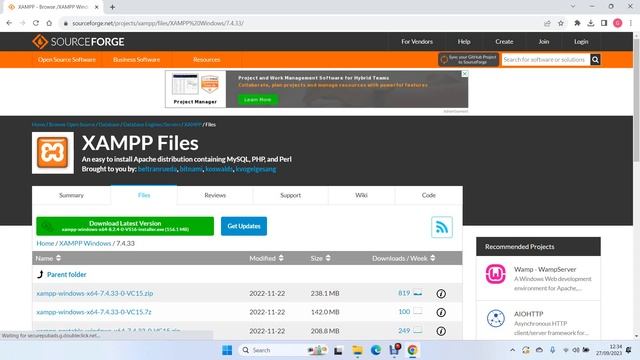640x360 pixels.
Task: Open the Help link
Action: pos(464,42)
